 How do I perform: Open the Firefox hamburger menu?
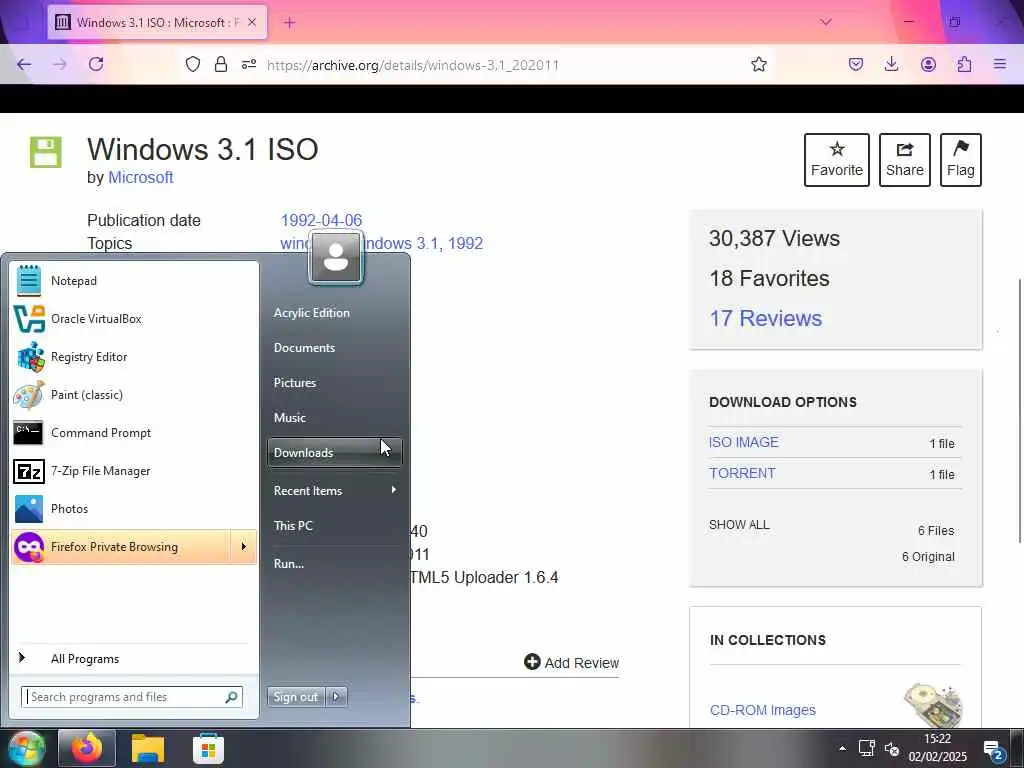[x=1000, y=64]
